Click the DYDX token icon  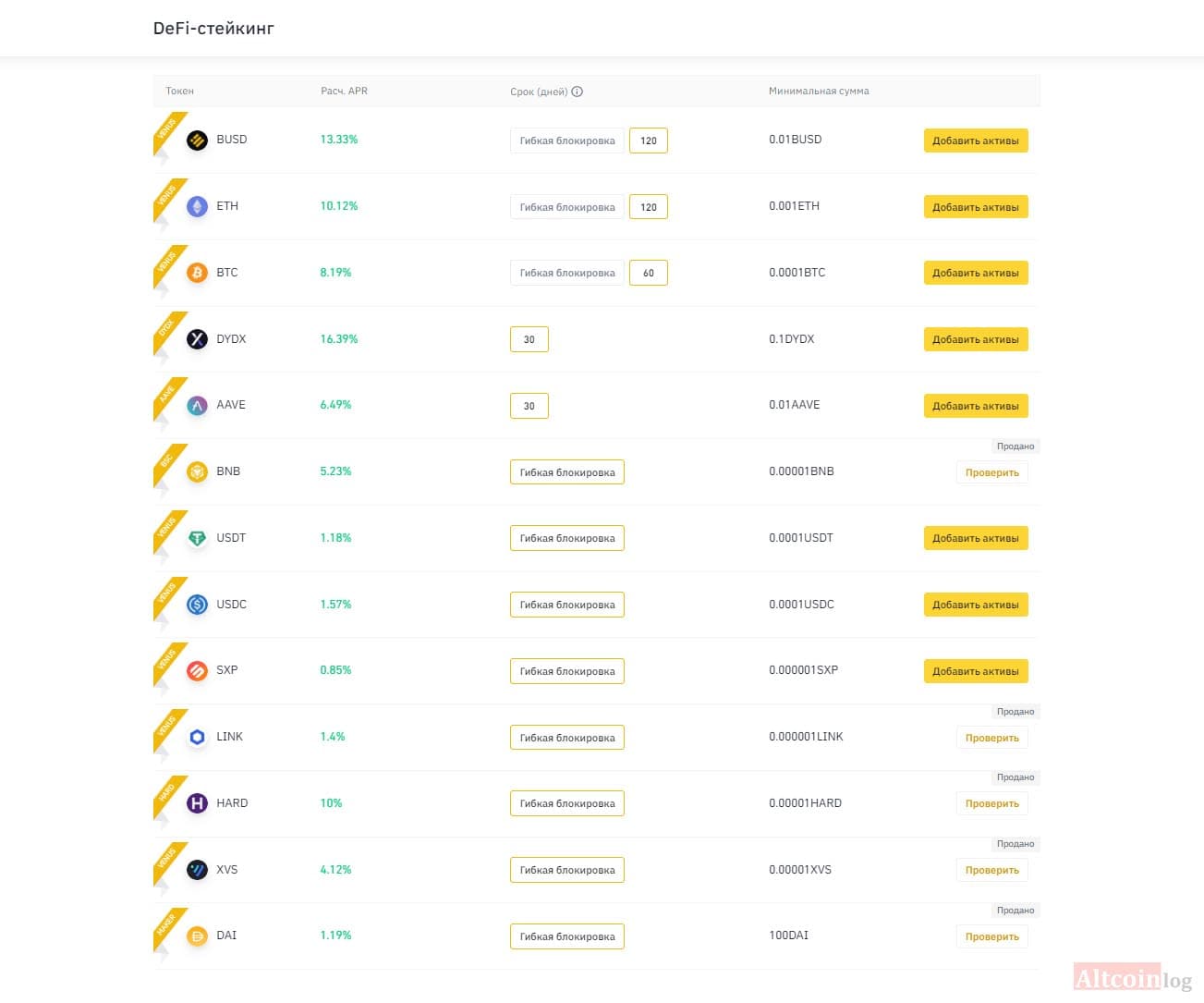click(197, 339)
